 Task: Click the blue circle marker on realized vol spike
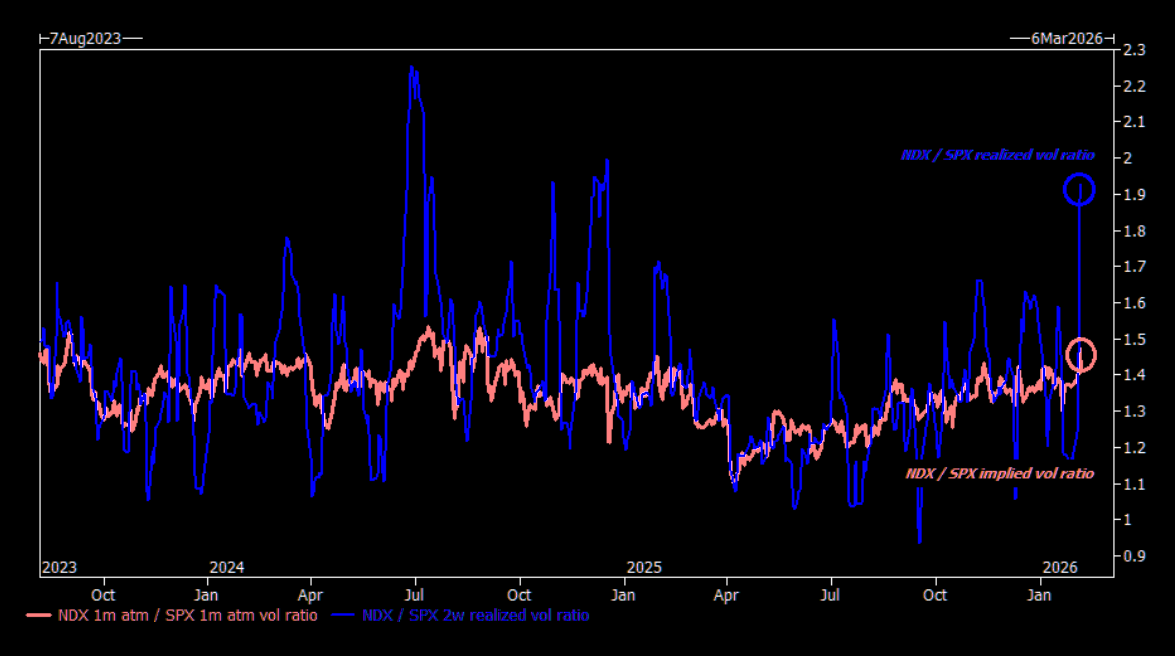[x=1079, y=189]
